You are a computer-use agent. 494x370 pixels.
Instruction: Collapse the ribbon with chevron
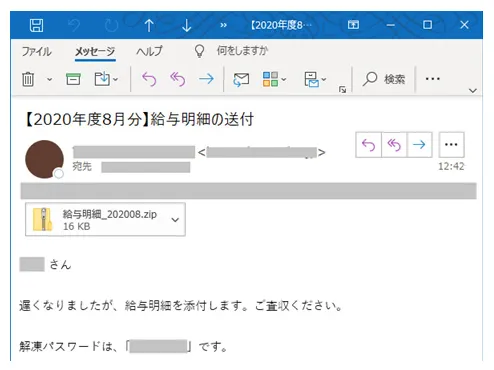tap(473, 90)
